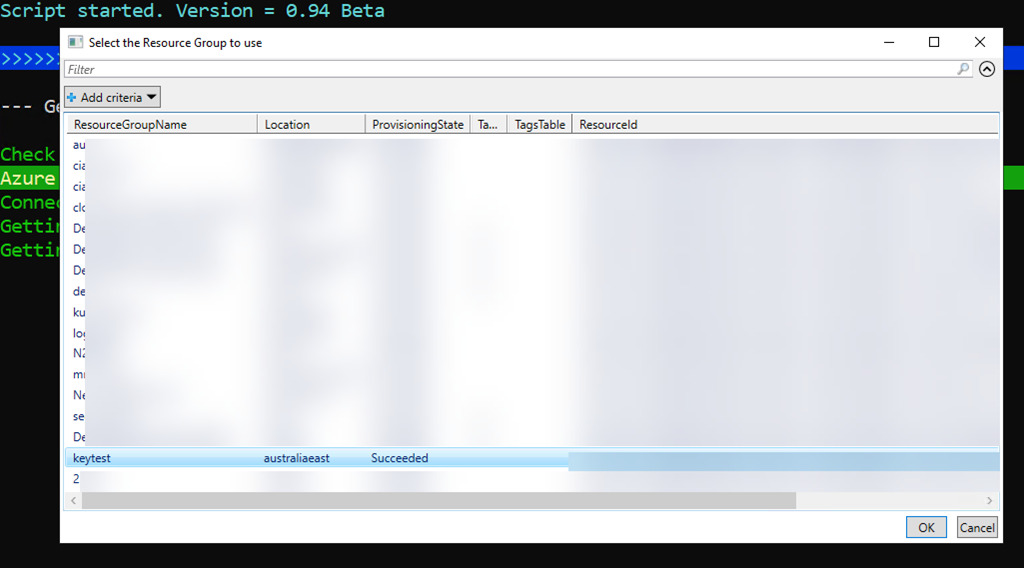1024x568 pixels.
Task: Sort by ProvisioningState column header
Action: pos(417,125)
